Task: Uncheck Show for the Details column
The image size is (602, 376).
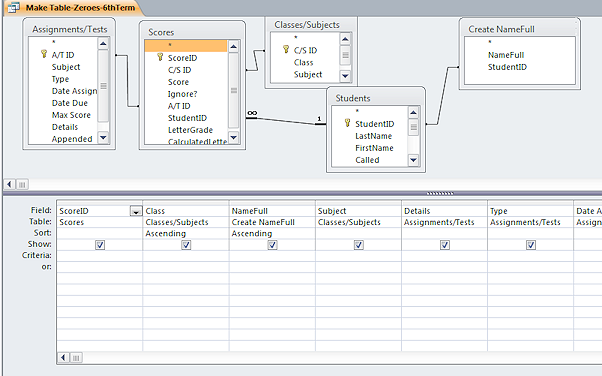Action: click(x=445, y=245)
